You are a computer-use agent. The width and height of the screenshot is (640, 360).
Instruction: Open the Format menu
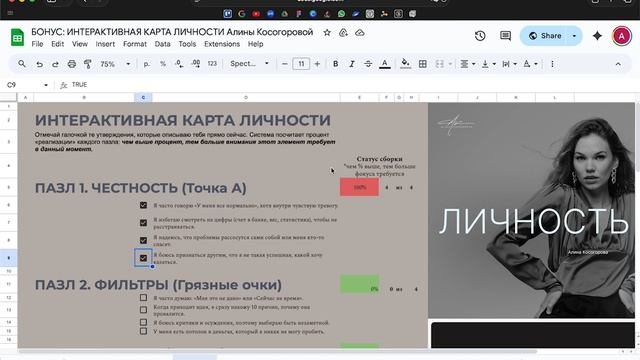tap(135, 44)
